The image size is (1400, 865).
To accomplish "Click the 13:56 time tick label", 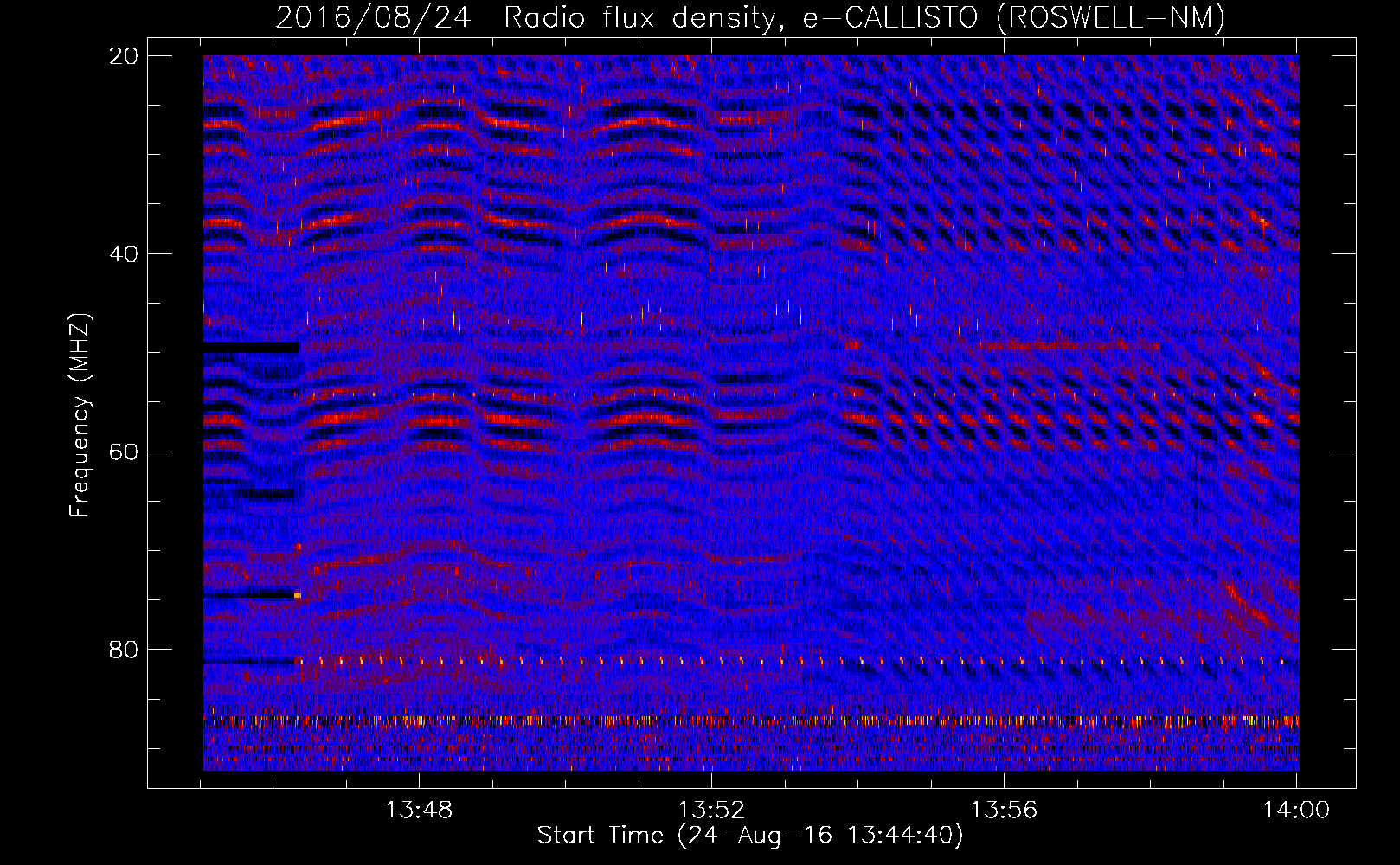I will tap(1004, 810).
